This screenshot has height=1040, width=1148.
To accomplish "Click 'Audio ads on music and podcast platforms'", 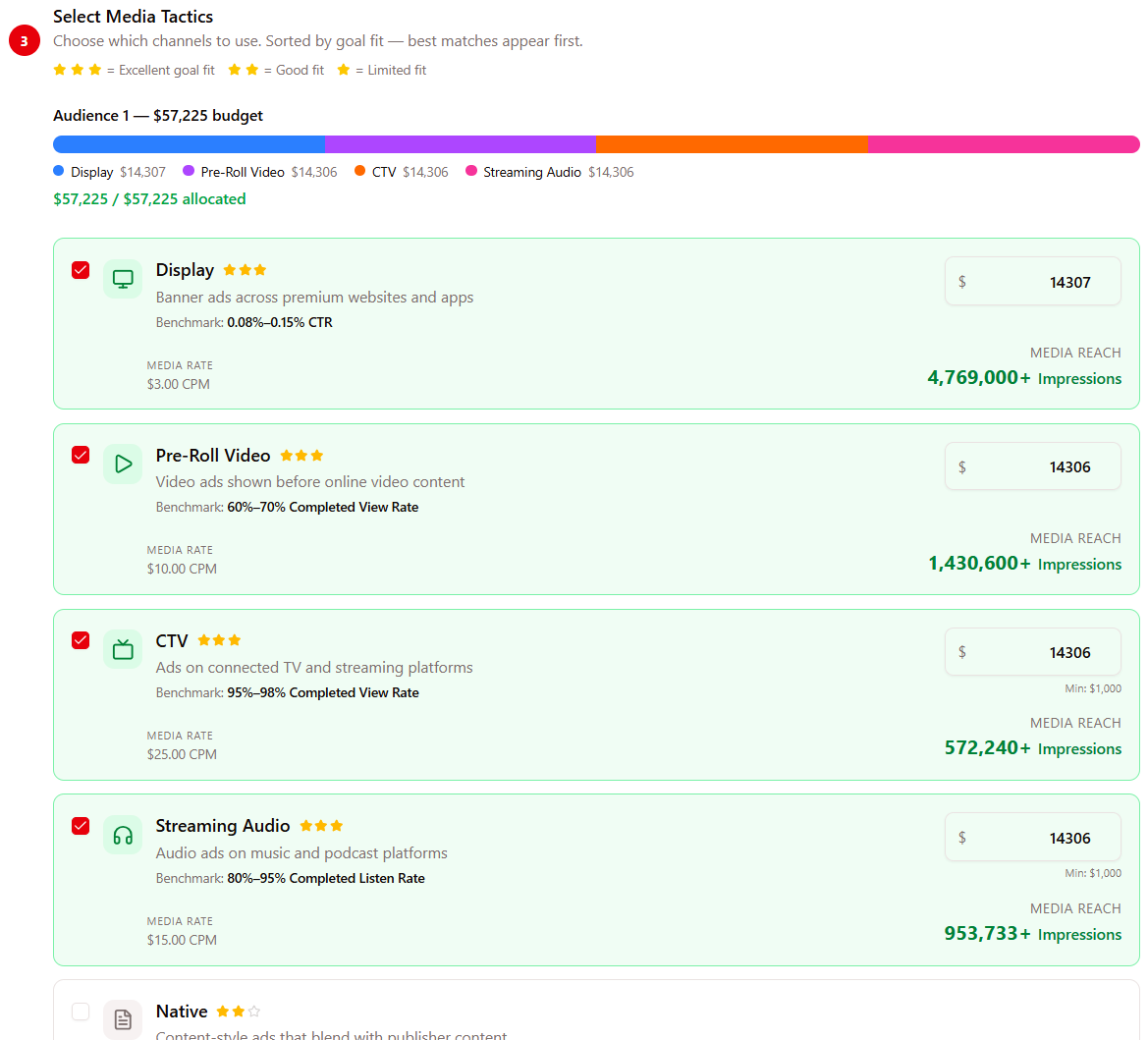I will click(x=301, y=852).
